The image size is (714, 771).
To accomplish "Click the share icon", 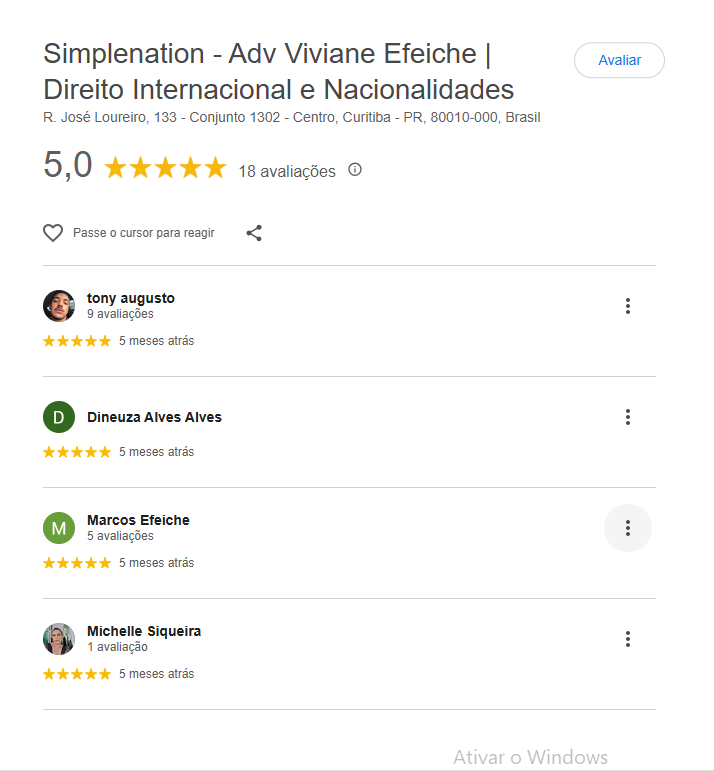I will pos(254,233).
